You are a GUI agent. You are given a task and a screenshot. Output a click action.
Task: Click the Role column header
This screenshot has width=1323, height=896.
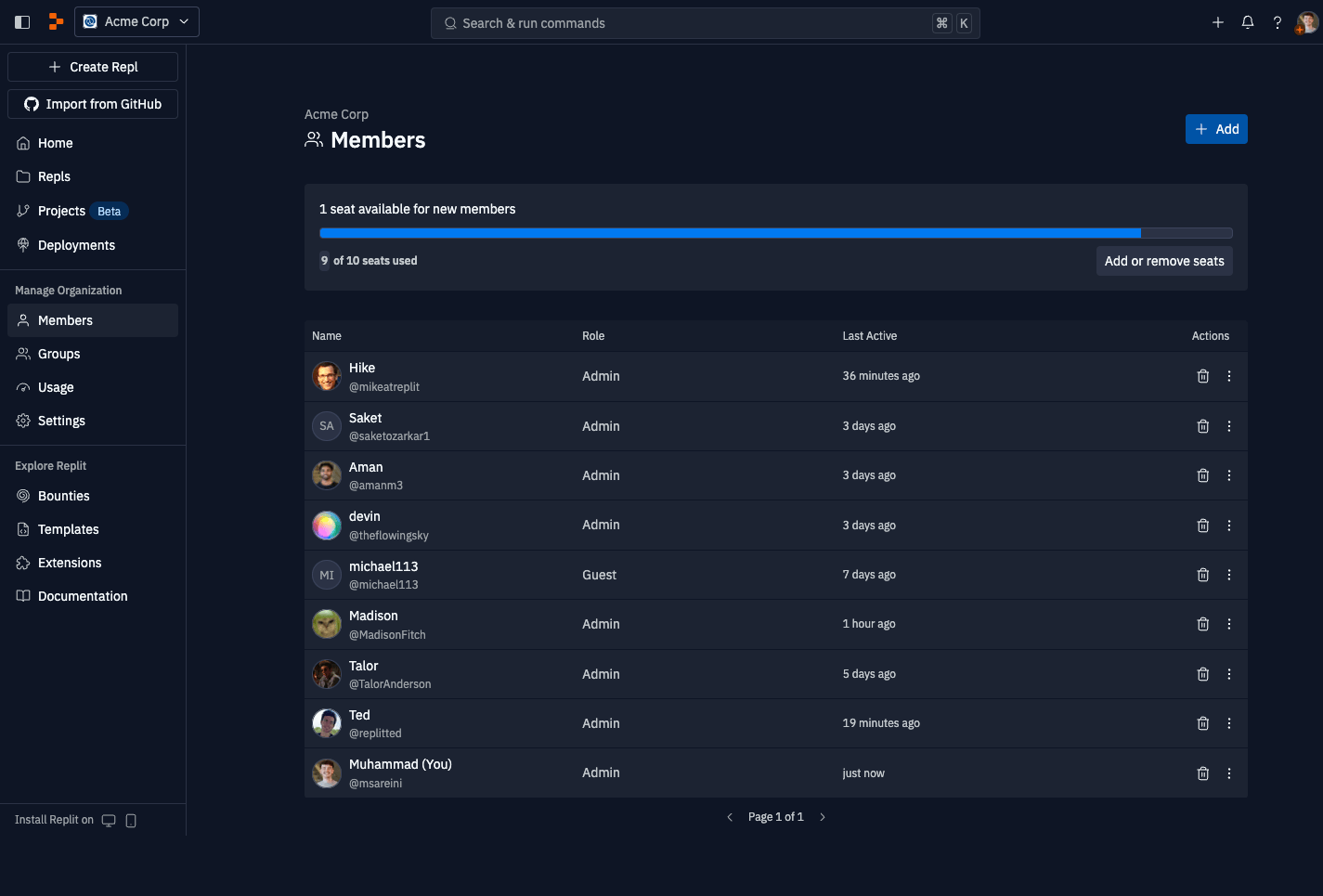point(593,336)
